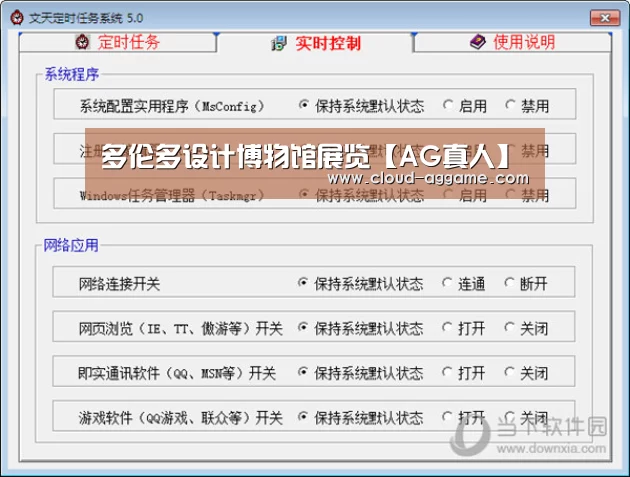Click the 网络应用 group heading
Screen dimensions: 630x477
71,245
